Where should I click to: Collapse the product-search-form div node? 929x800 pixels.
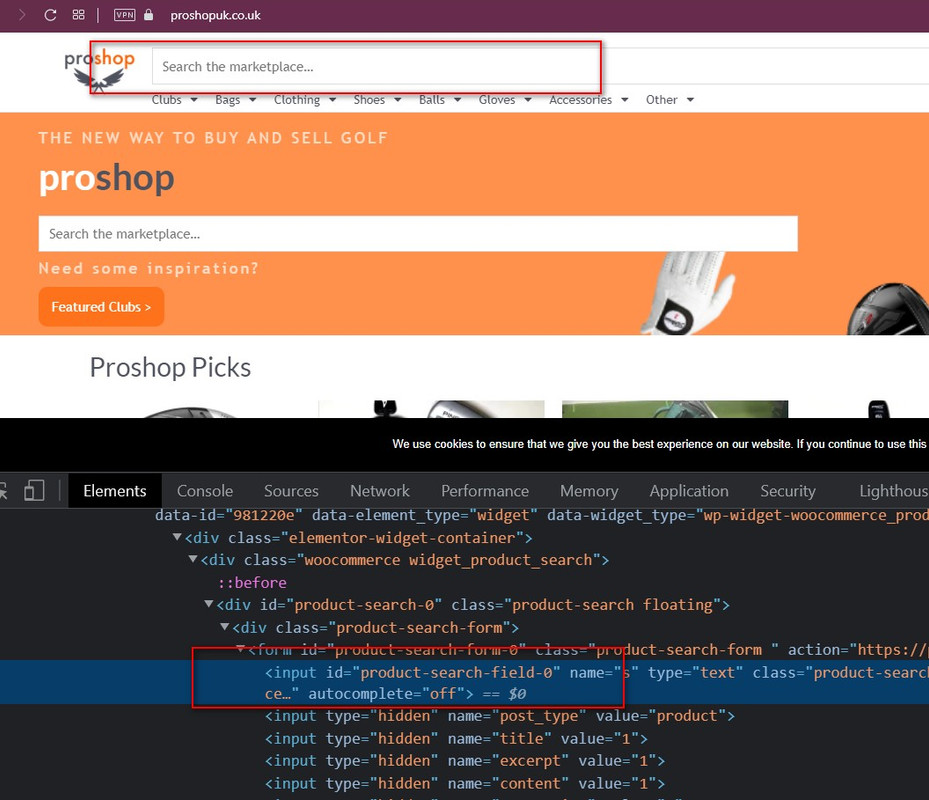pyautogui.click(x=225, y=626)
